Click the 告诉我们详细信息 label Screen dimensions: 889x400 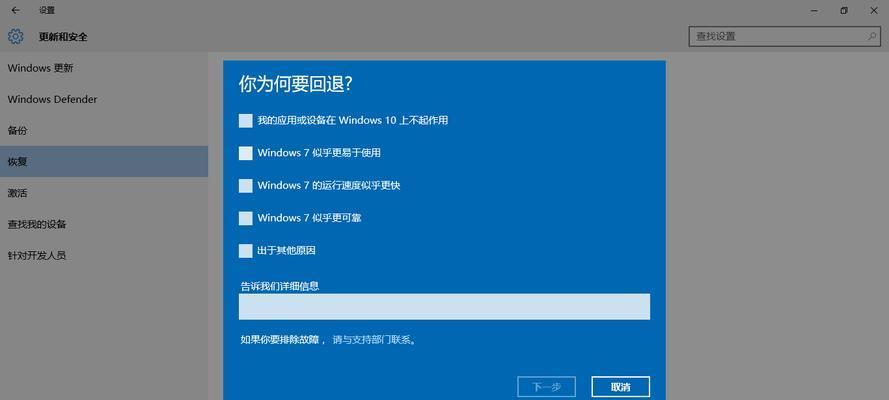pyautogui.click(x=279, y=286)
